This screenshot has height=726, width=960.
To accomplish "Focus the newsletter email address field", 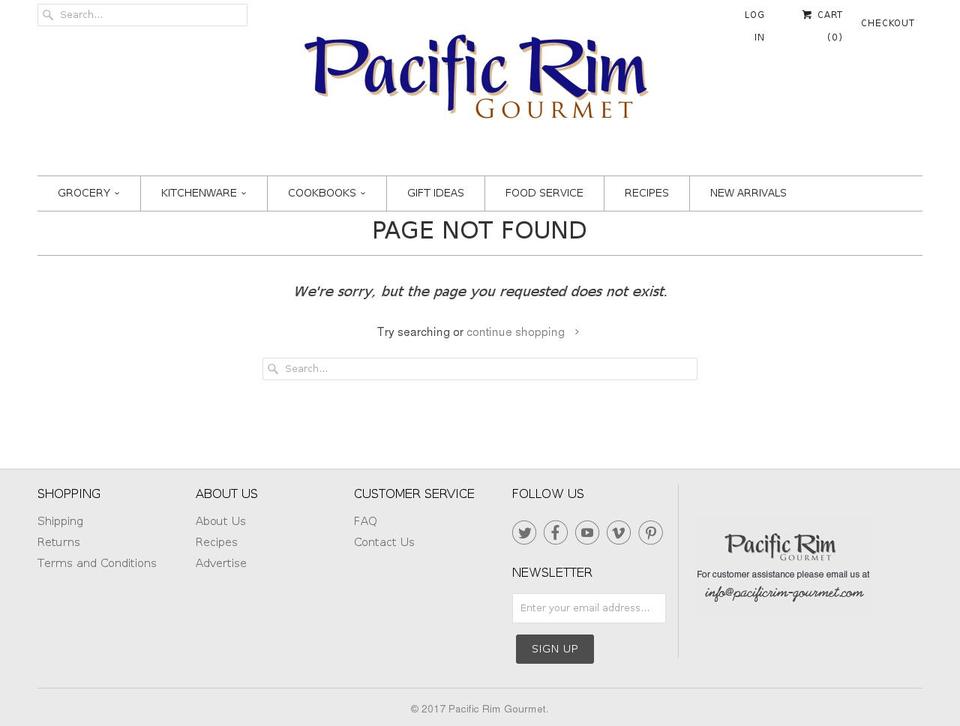I will (x=589, y=608).
